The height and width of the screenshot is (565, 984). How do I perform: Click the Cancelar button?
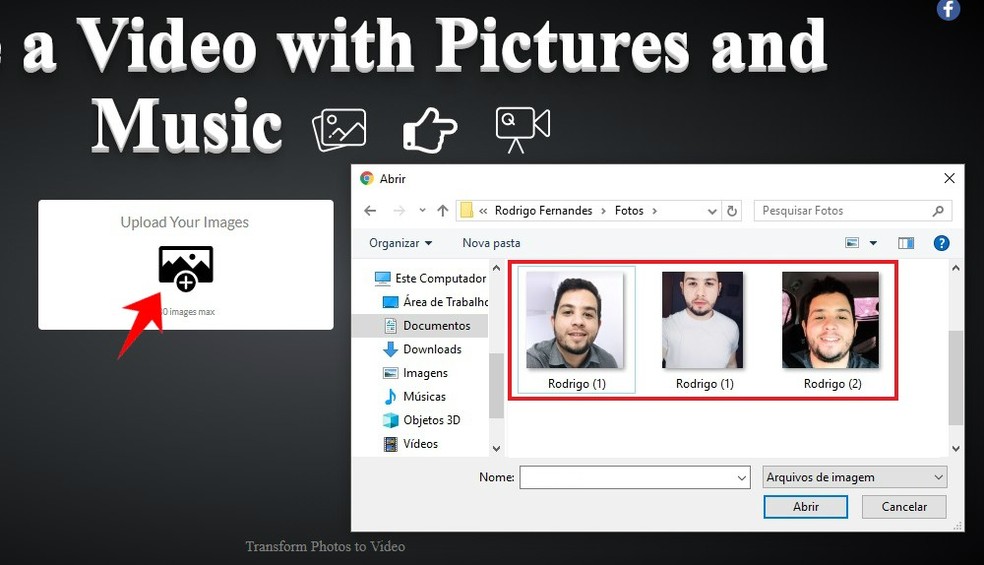pyautogui.click(x=904, y=507)
